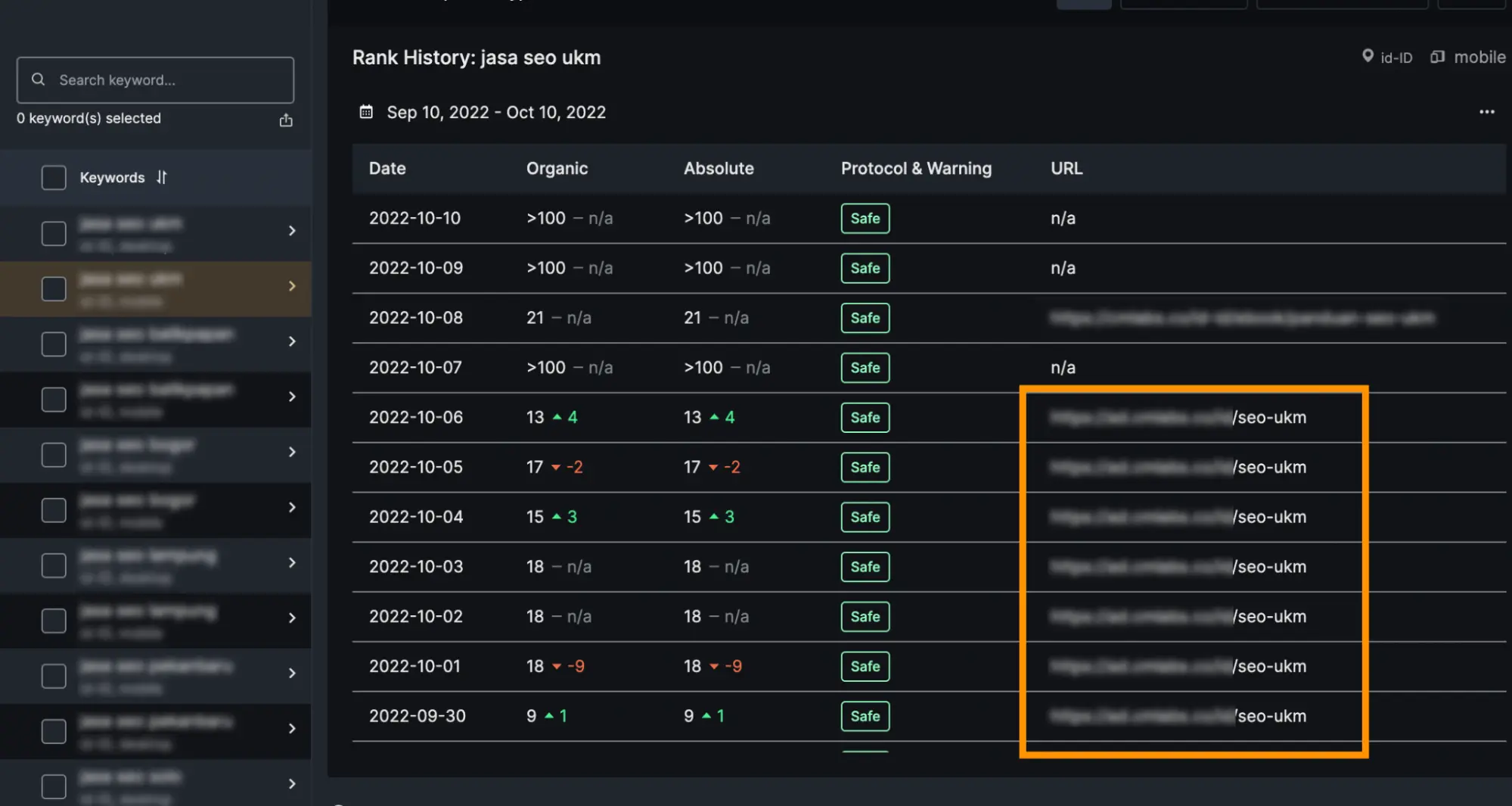Tick the select-all Keywords checkbox
The image size is (1512, 806).
(54, 178)
